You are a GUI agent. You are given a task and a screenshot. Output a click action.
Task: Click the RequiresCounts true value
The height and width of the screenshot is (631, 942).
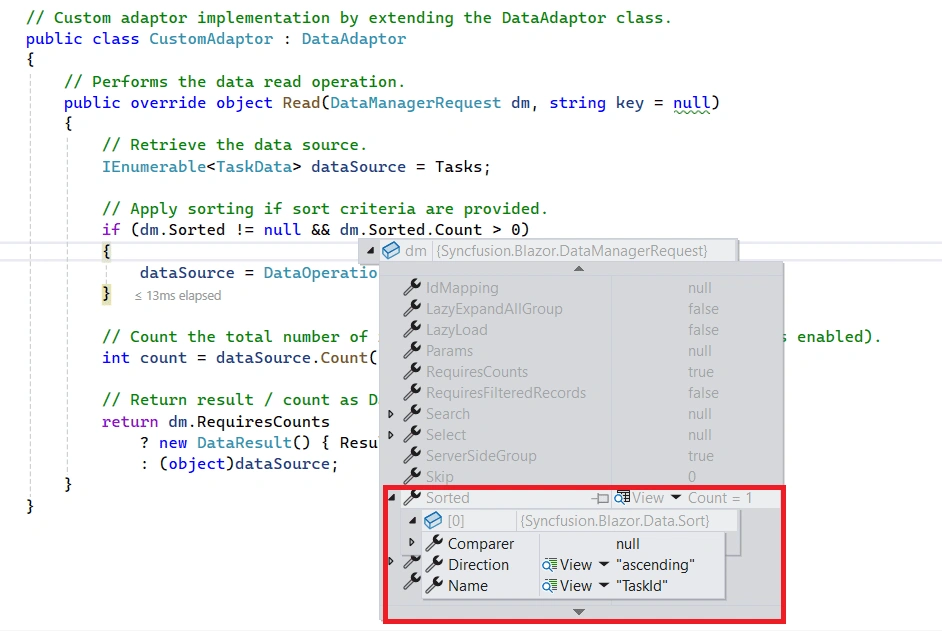701,371
